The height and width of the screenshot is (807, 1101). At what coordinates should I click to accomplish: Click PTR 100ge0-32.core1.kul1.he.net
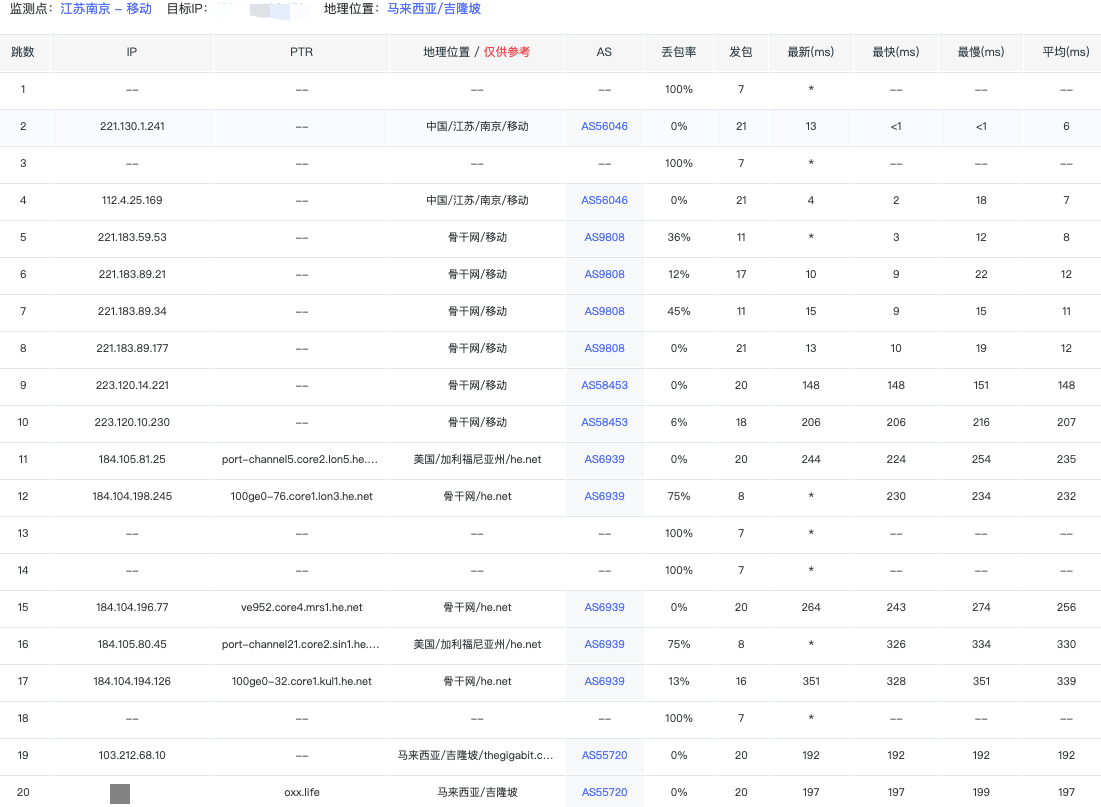(x=302, y=681)
